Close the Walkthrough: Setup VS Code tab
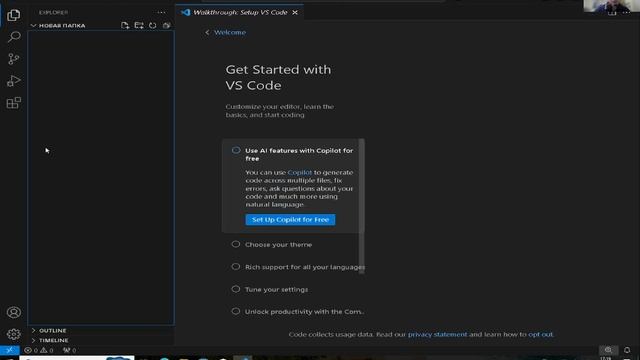 click(295, 13)
